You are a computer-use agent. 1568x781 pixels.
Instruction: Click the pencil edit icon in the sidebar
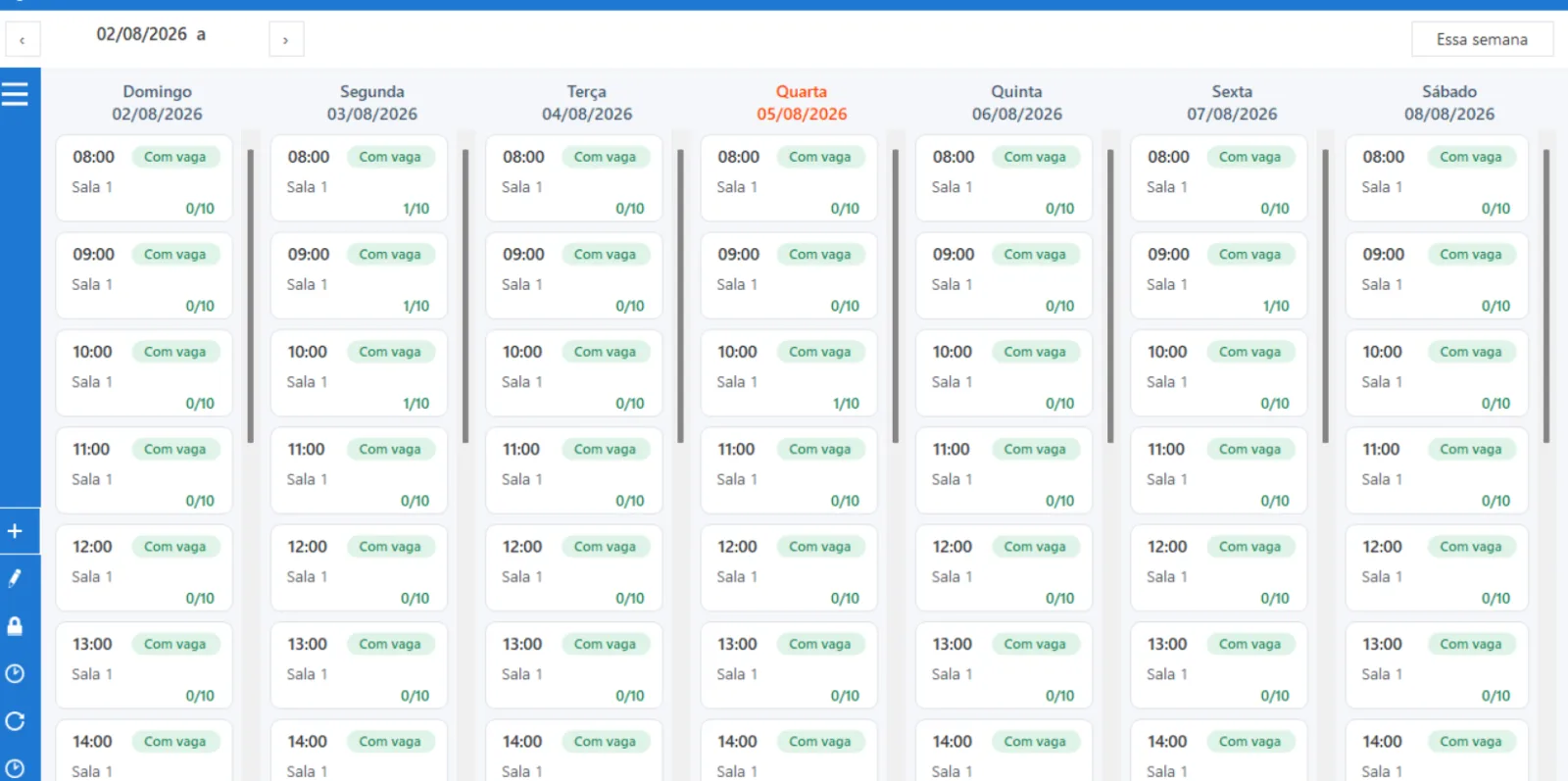pyautogui.click(x=15, y=578)
